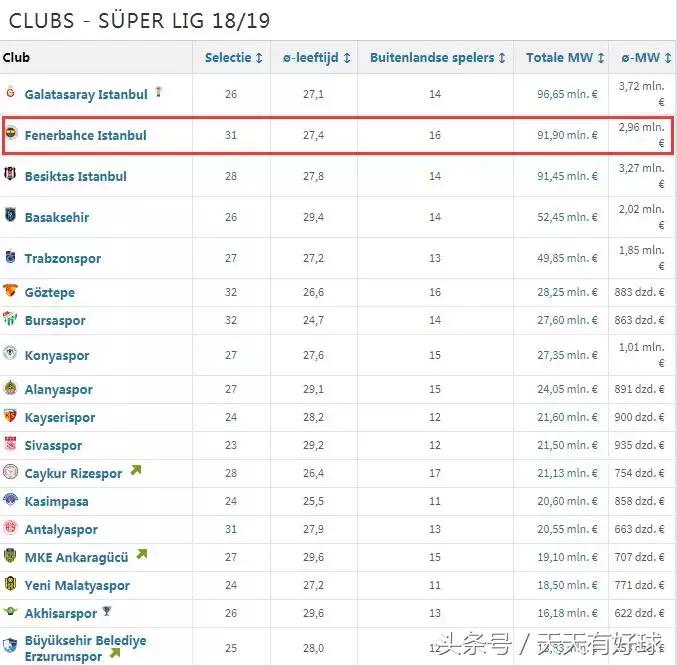Click the Bursaspor club crest
Screen dimensions: 677x665
coord(10,320)
